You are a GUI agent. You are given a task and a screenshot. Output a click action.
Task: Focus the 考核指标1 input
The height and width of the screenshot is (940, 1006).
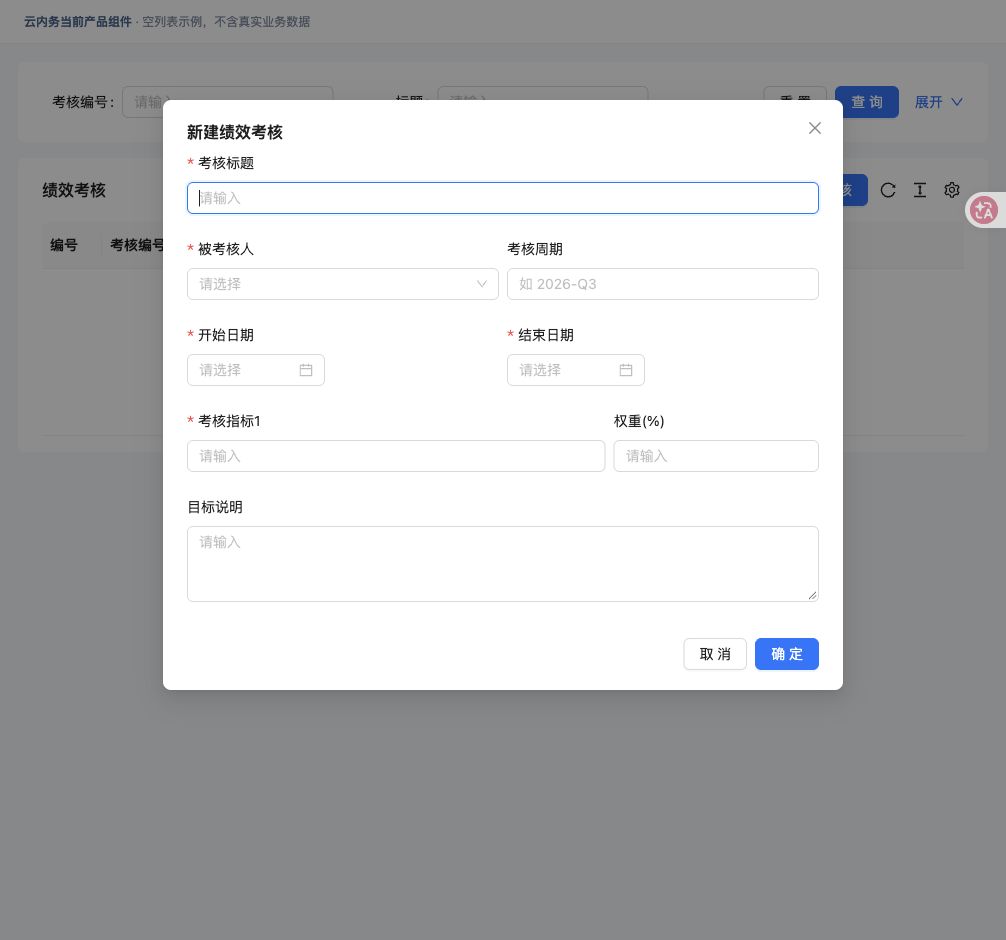396,456
